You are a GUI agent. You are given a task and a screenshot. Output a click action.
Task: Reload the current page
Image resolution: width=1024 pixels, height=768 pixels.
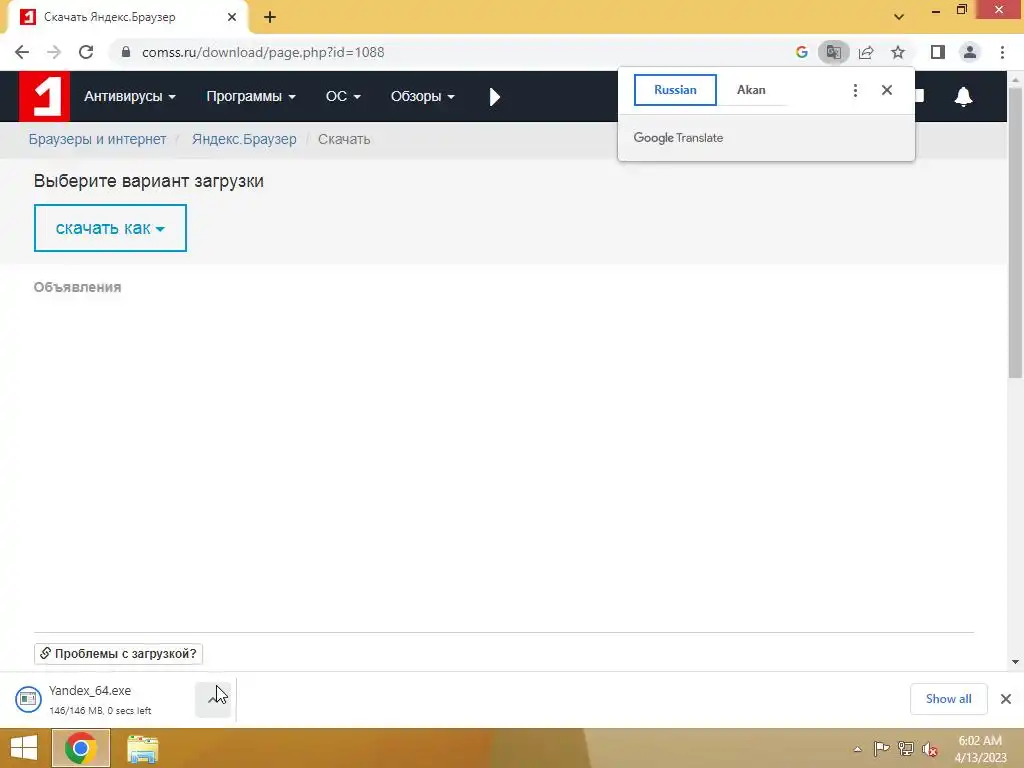tap(86, 52)
